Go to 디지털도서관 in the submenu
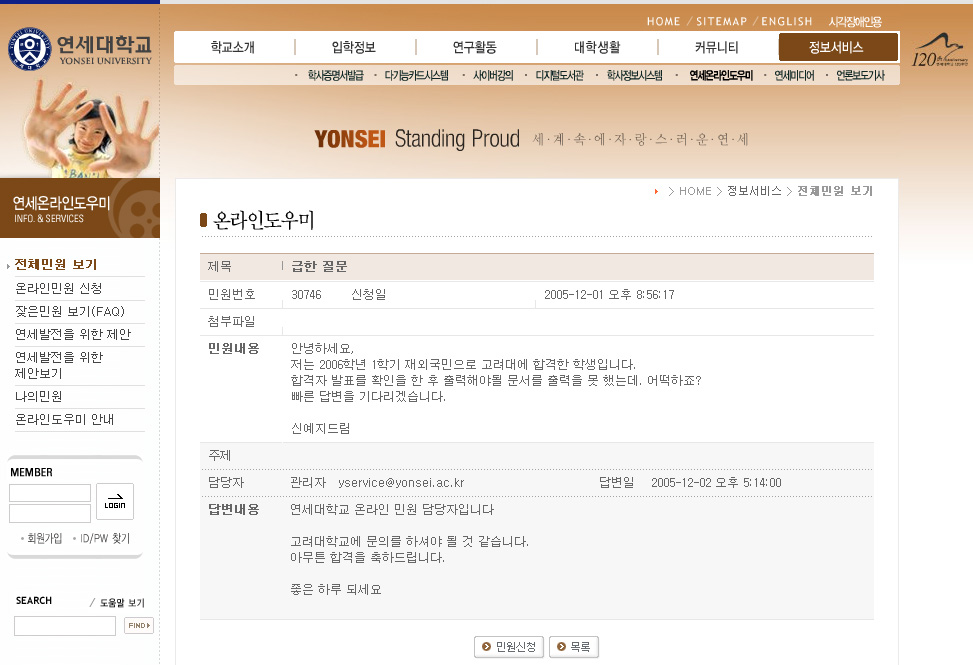Viewport: 973px width, 665px height. click(559, 75)
